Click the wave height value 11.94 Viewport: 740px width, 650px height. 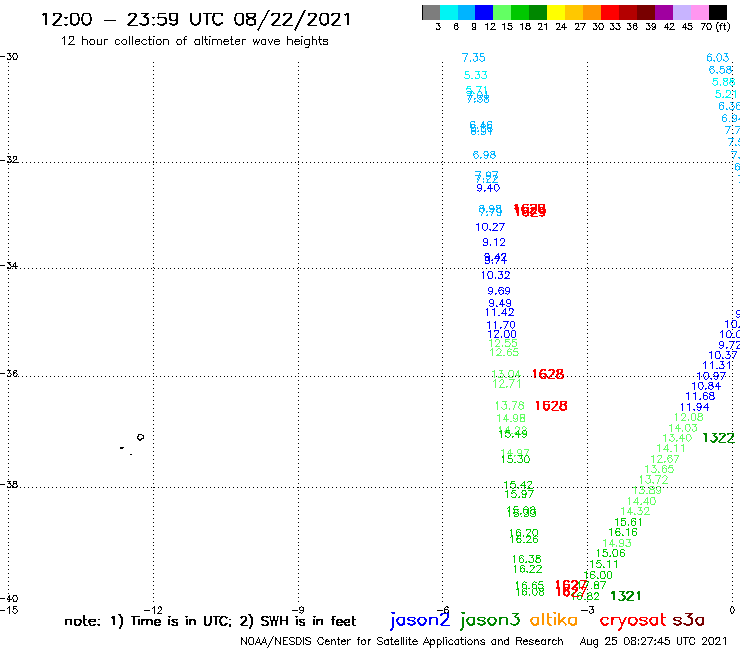click(x=694, y=407)
